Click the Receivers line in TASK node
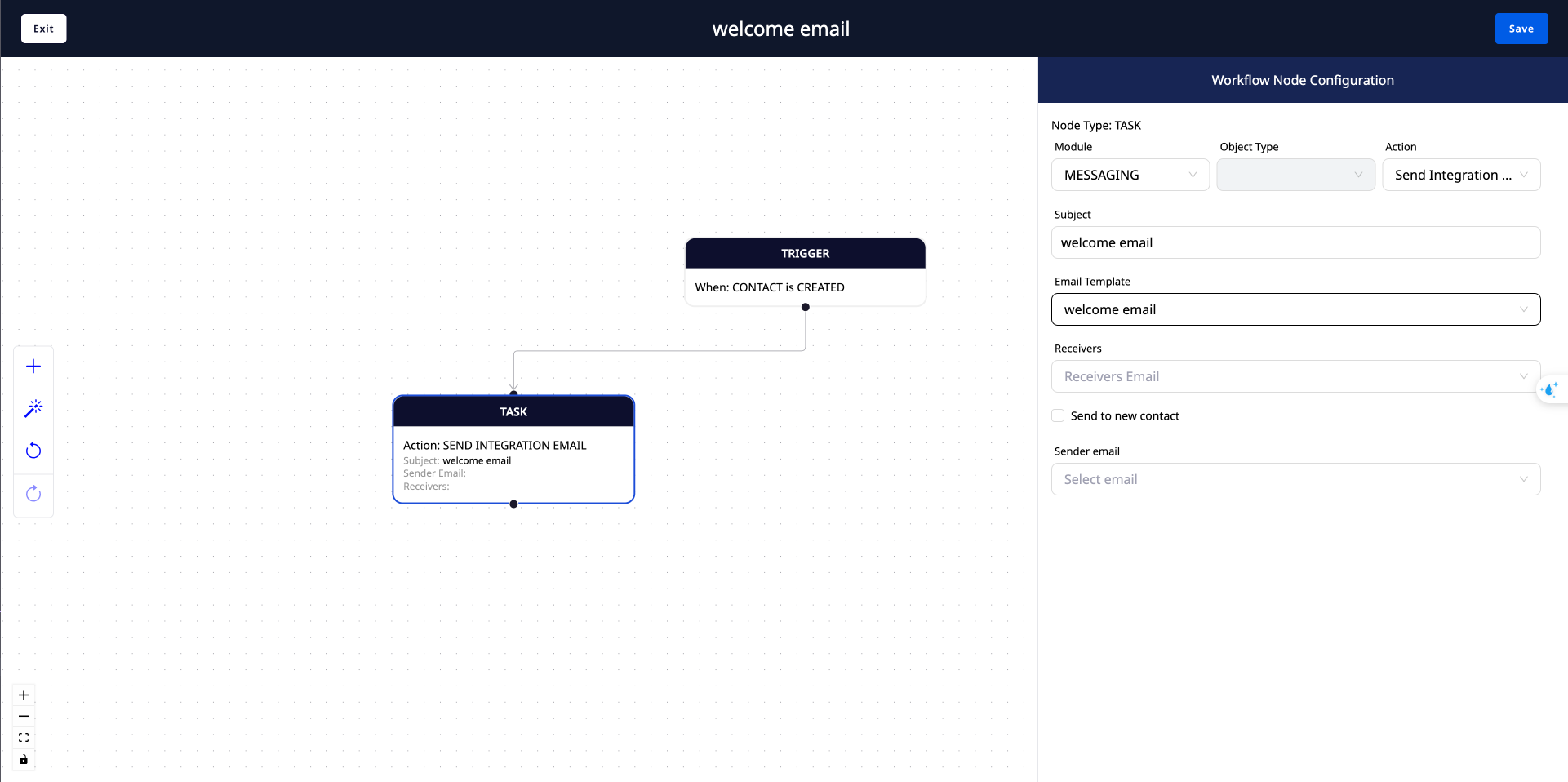The image size is (1568, 782). [x=426, y=487]
